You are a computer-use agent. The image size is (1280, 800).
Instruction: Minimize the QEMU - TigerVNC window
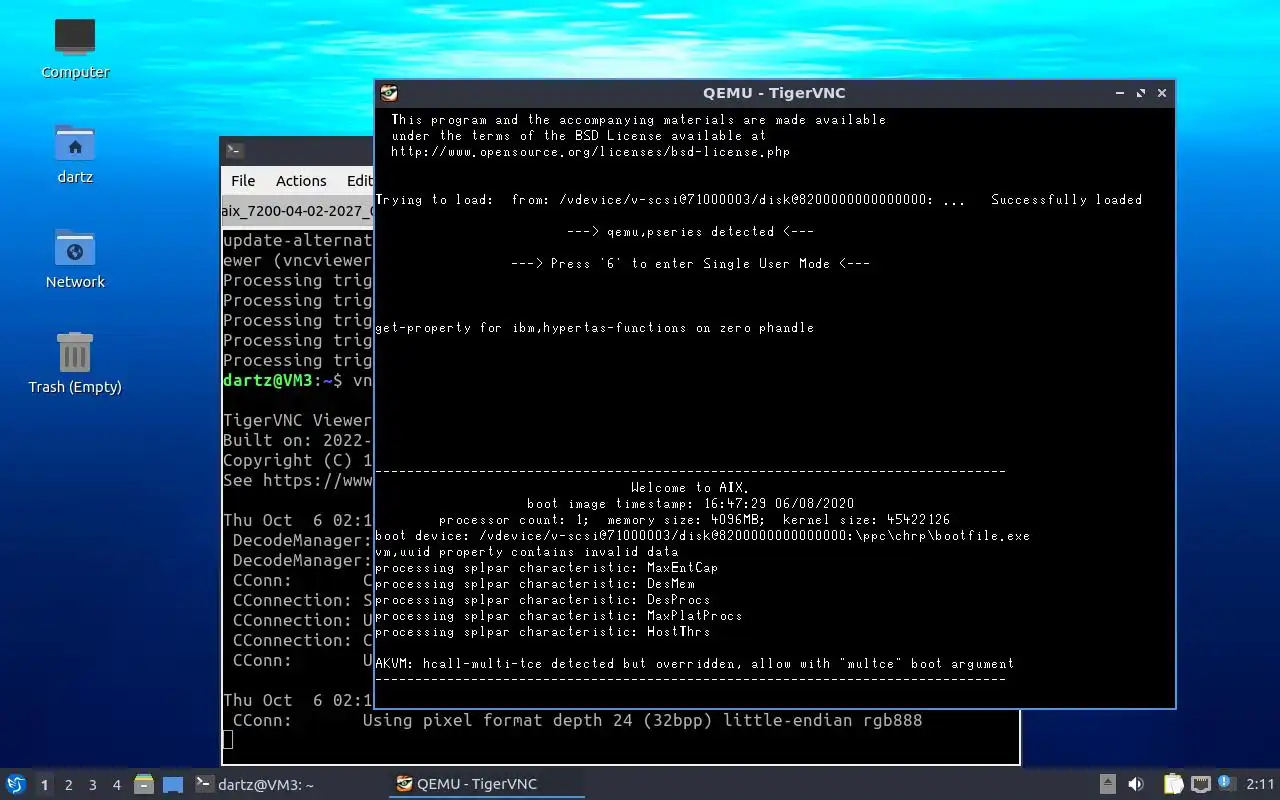1120,93
